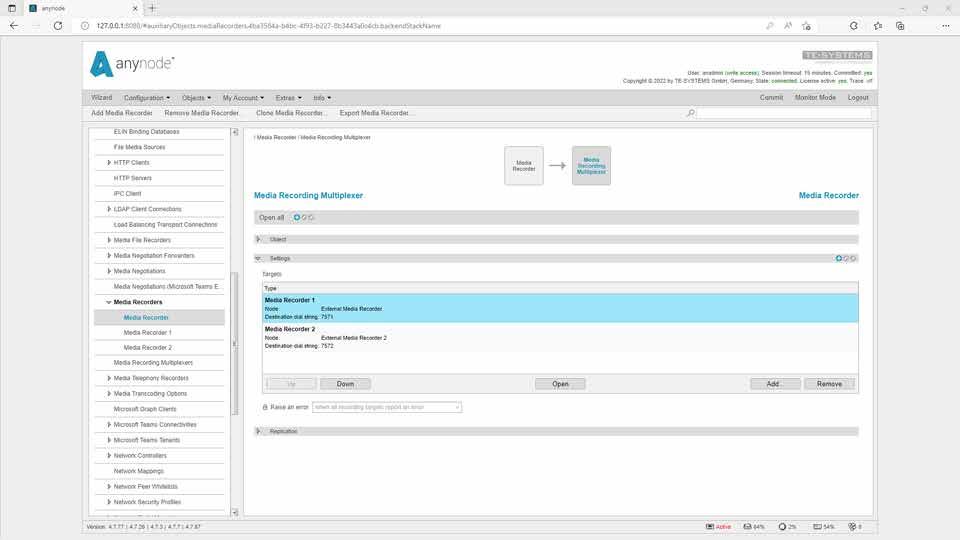Screen dimensions: 960x540
Task: Open the Wizard menu item
Action: 102,97
